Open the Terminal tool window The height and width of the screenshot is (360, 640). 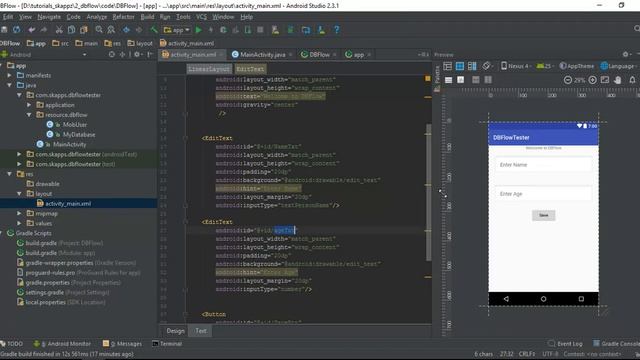(x=167, y=344)
